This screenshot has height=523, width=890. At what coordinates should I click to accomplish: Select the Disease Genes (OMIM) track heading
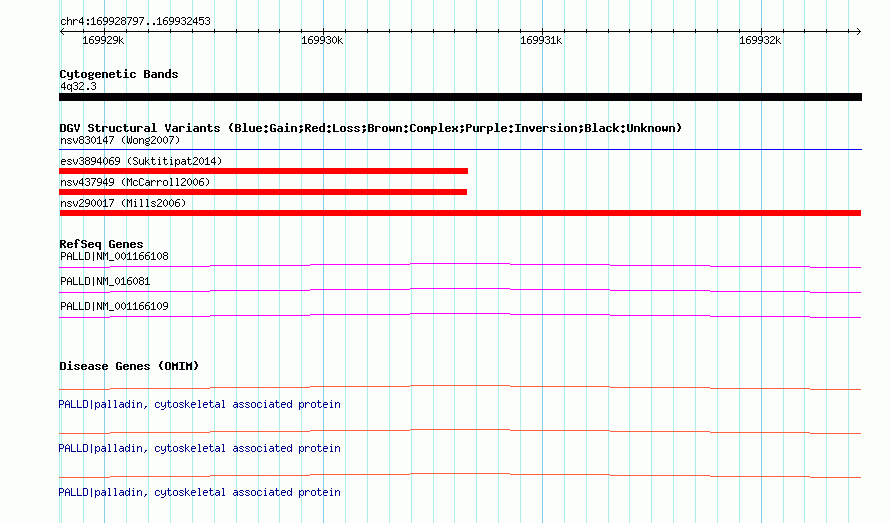point(129,366)
